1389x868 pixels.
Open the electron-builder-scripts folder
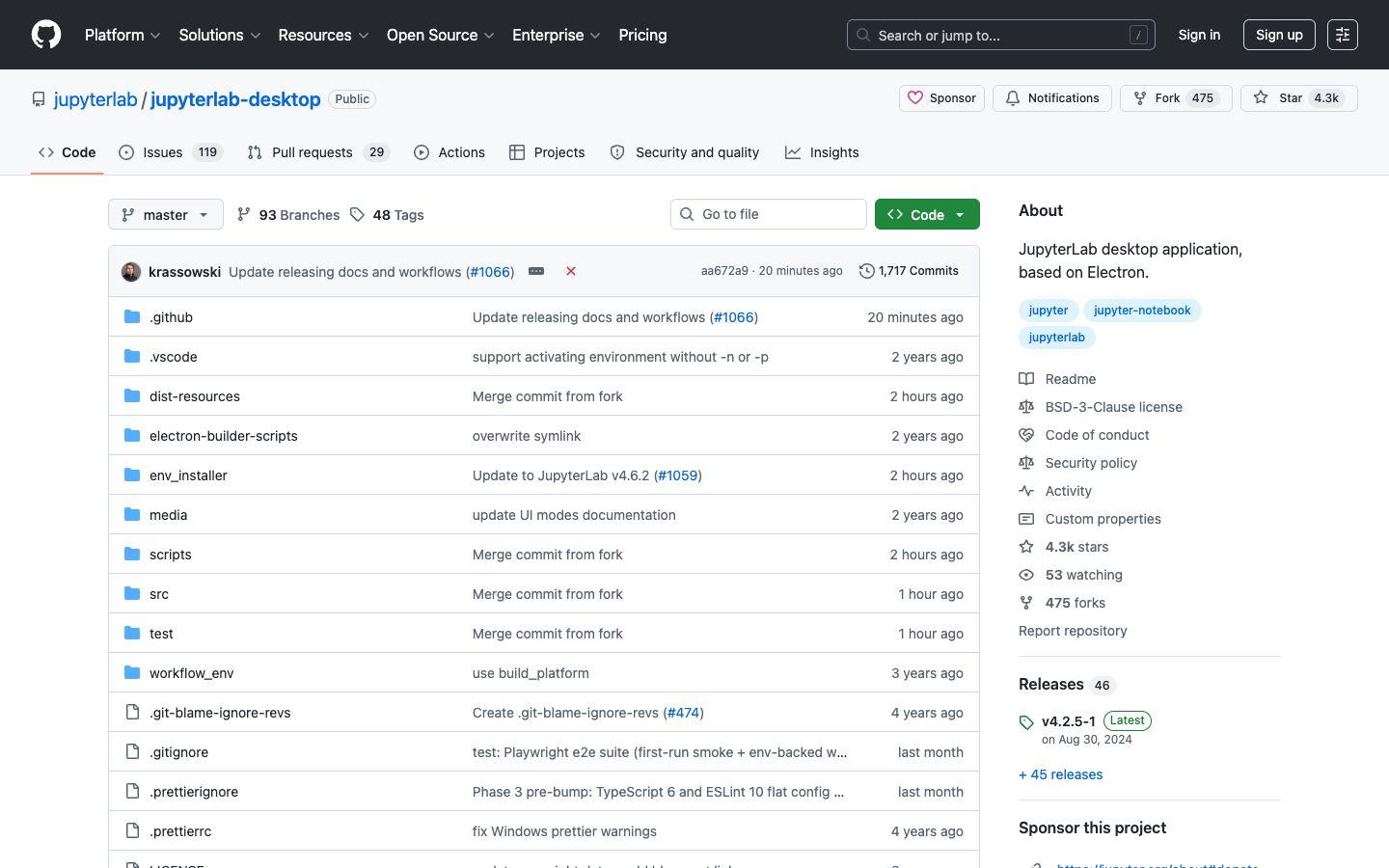224,436
